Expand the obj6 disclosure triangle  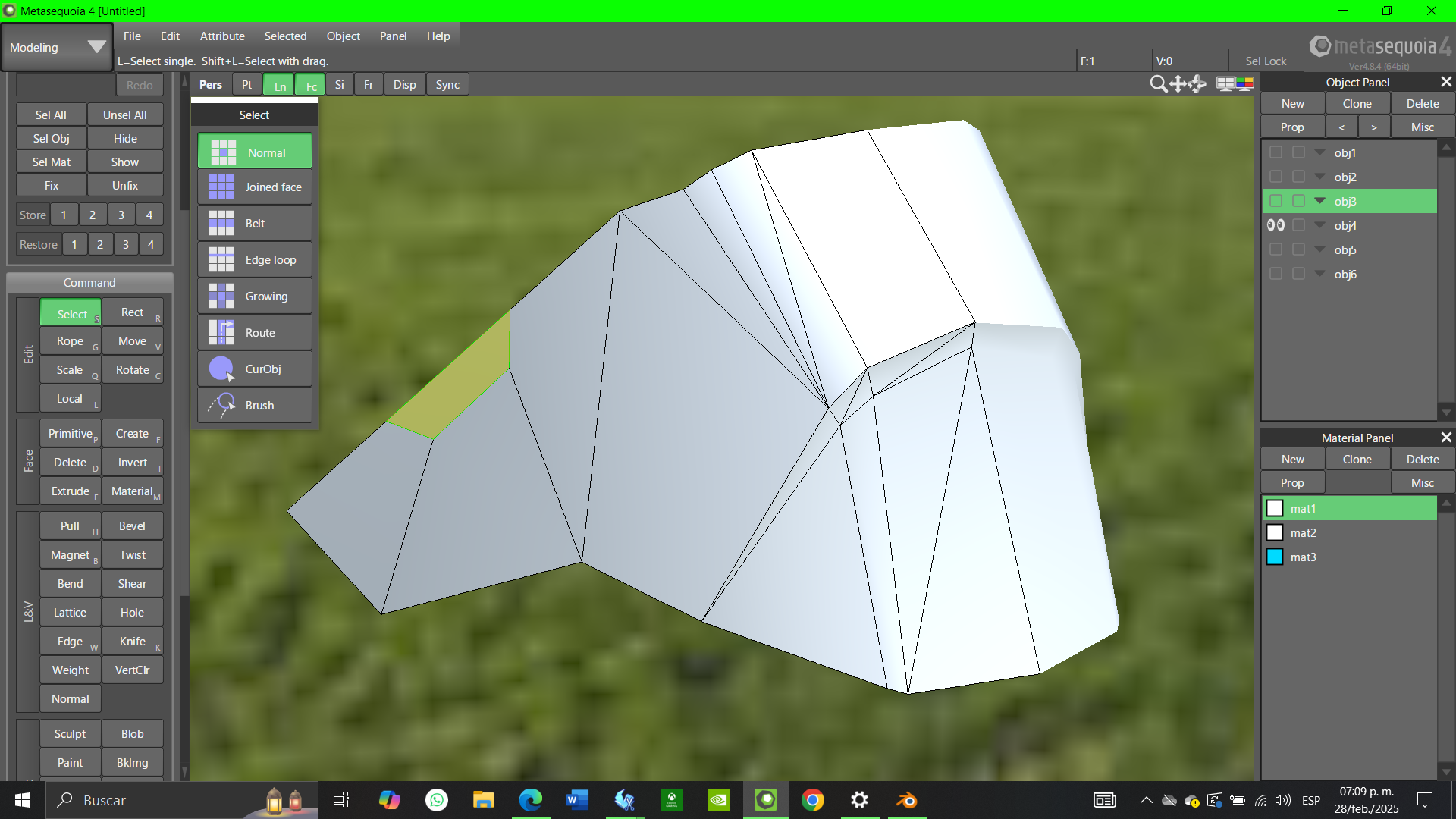[x=1320, y=274]
